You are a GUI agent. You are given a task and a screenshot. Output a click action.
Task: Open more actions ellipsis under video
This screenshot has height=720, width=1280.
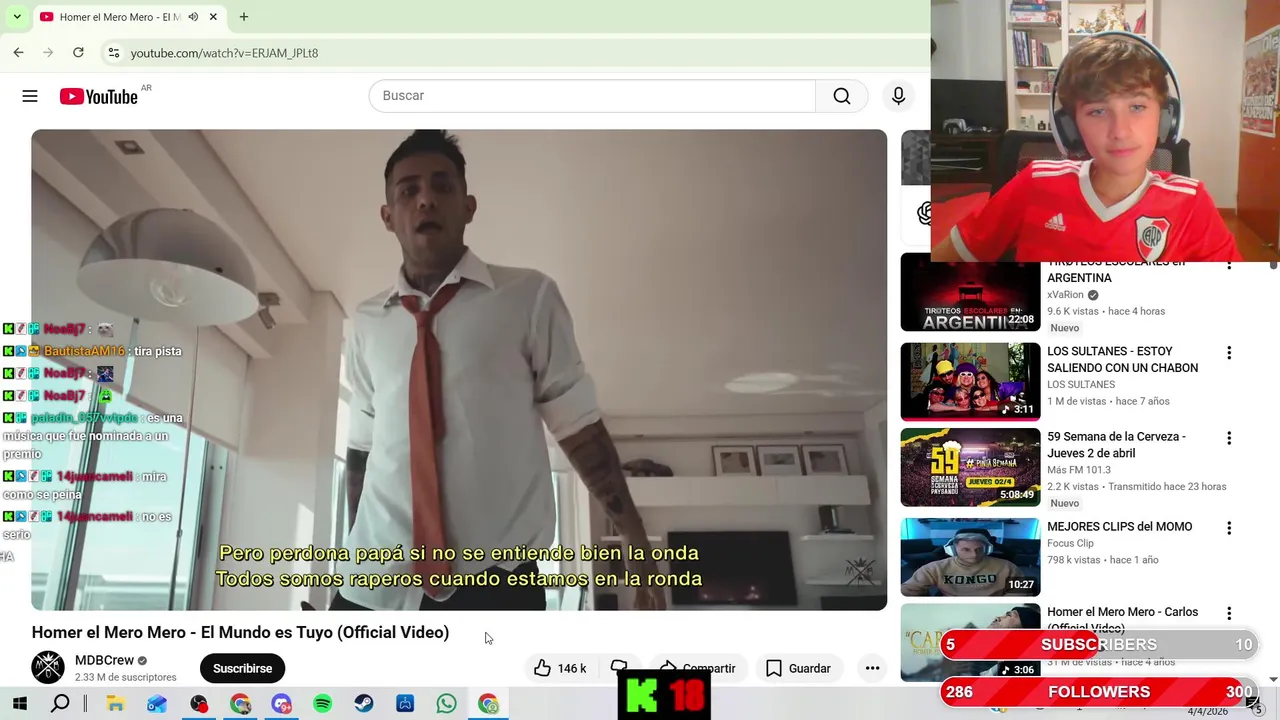[x=872, y=668]
